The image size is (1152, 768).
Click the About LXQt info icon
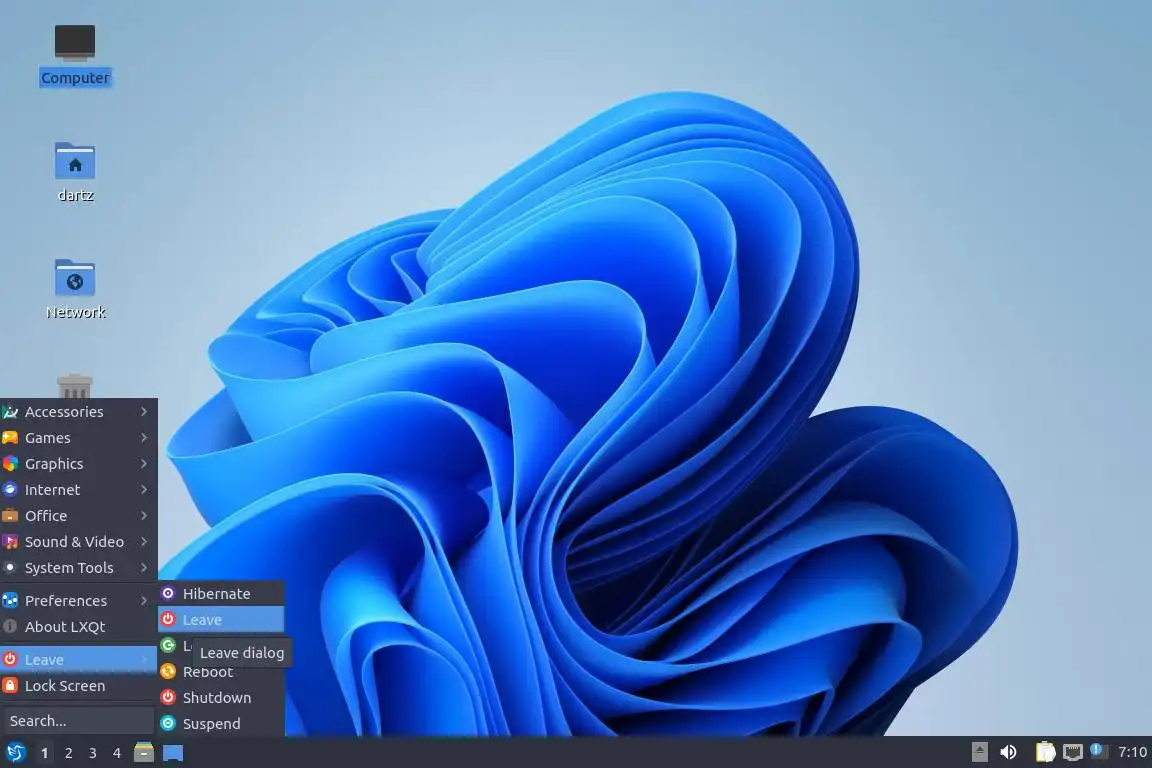pyautogui.click(x=10, y=626)
